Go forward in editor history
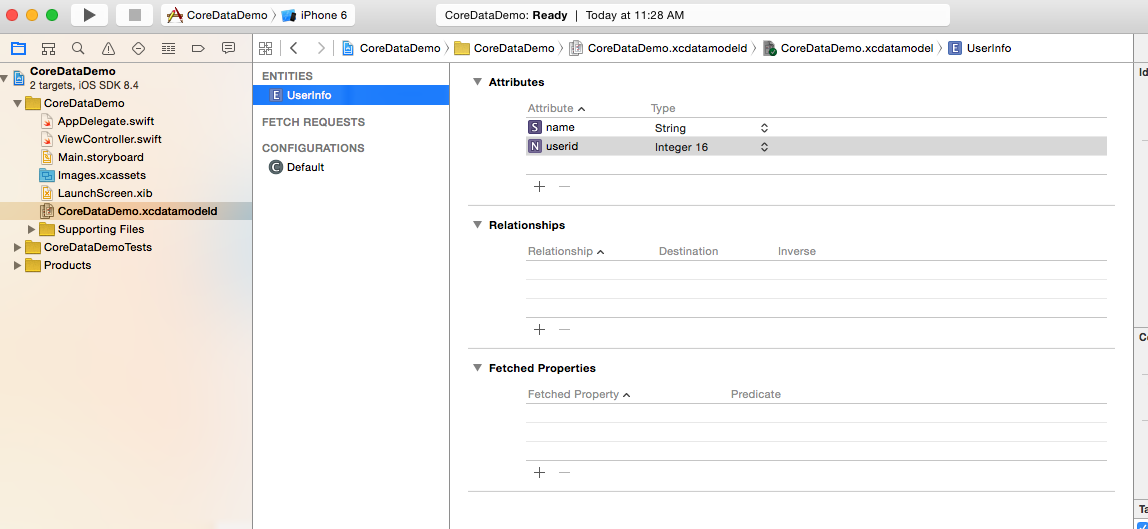The image size is (1148, 529). coord(321,48)
